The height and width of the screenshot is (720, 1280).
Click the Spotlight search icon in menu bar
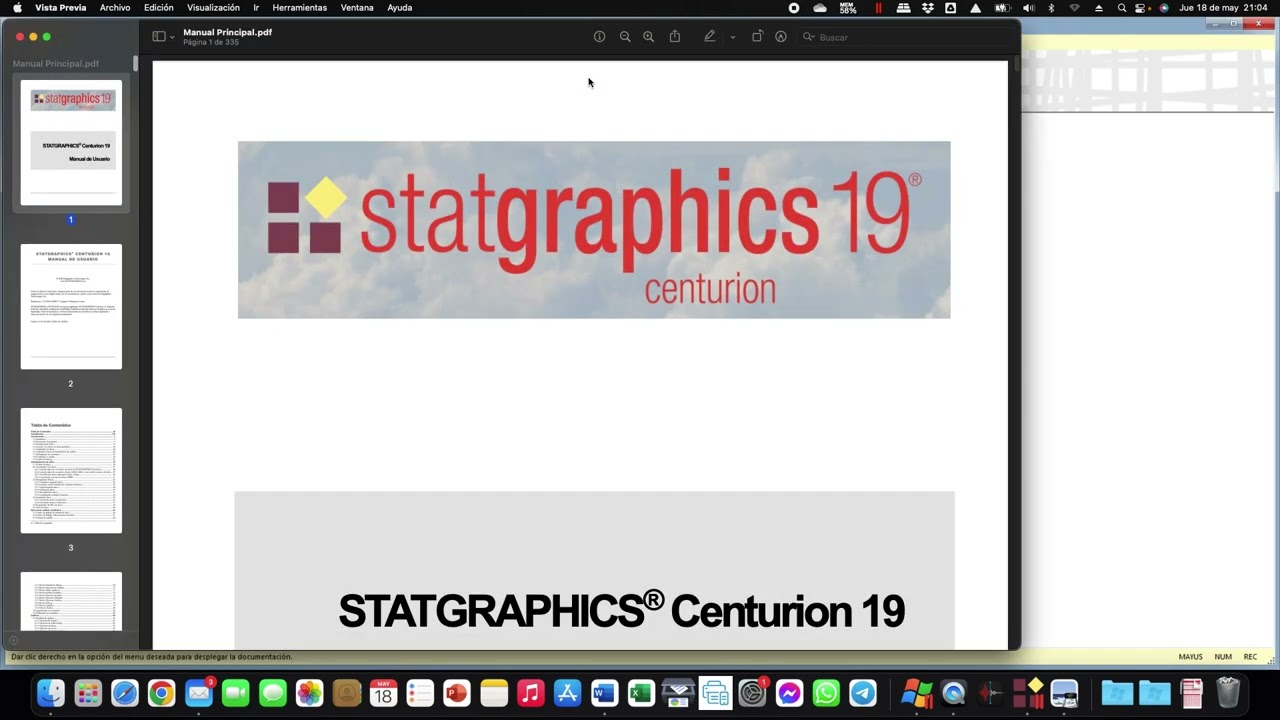(x=1122, y=8)
